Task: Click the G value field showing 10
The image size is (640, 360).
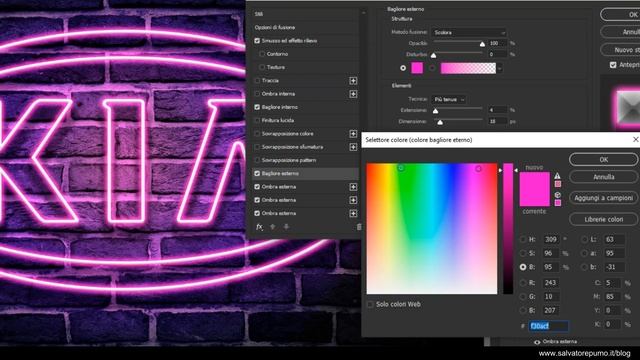Action: click(551, 297)
